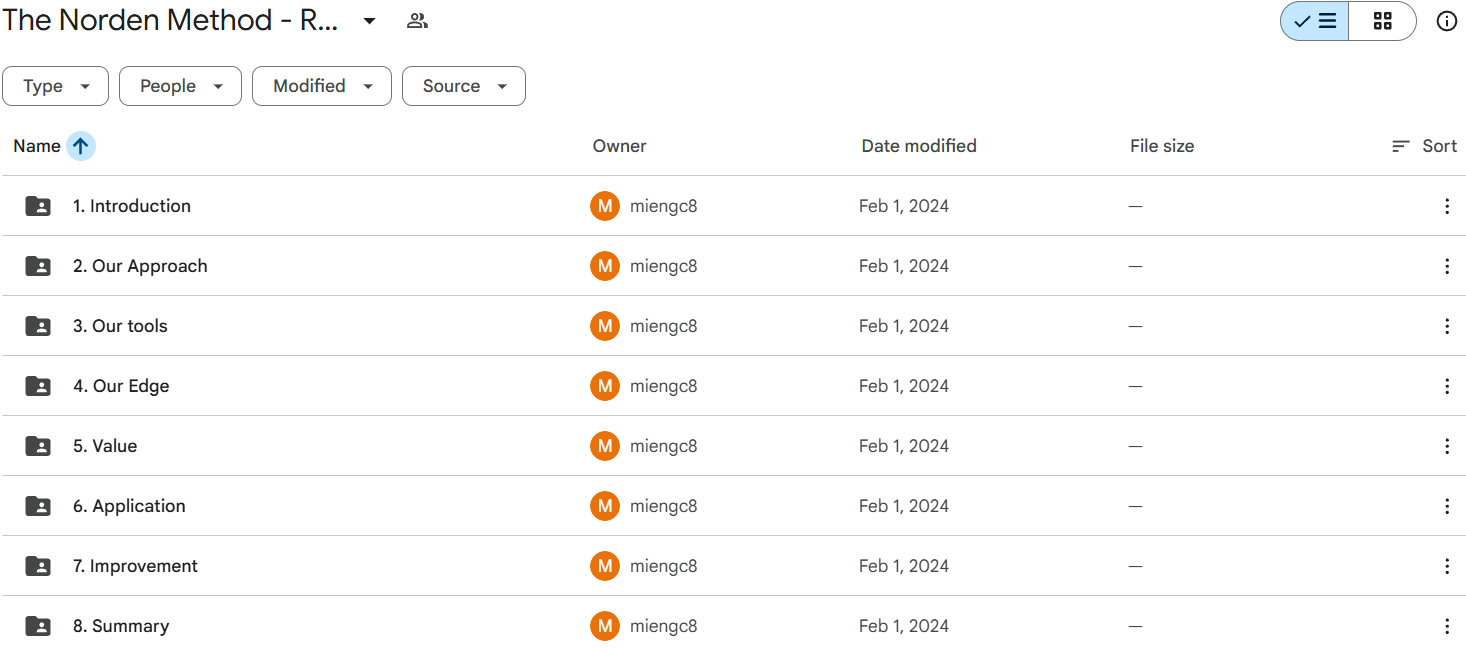Open the Sort options menu

1424,146
